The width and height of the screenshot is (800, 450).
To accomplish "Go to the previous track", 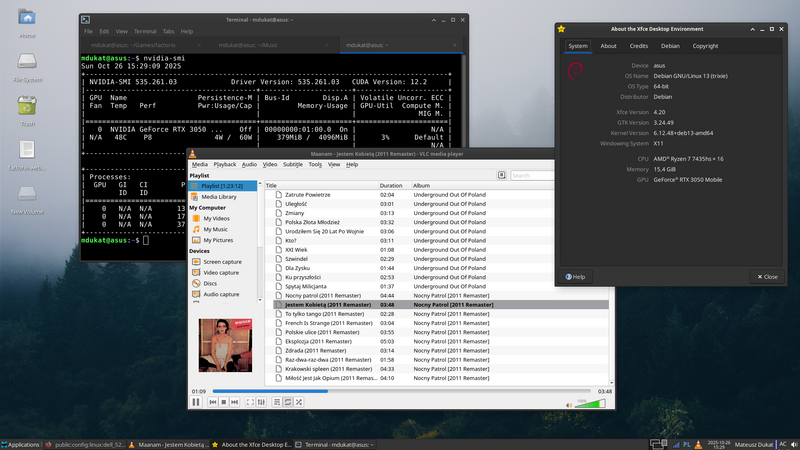I will [x=212, y=402].
